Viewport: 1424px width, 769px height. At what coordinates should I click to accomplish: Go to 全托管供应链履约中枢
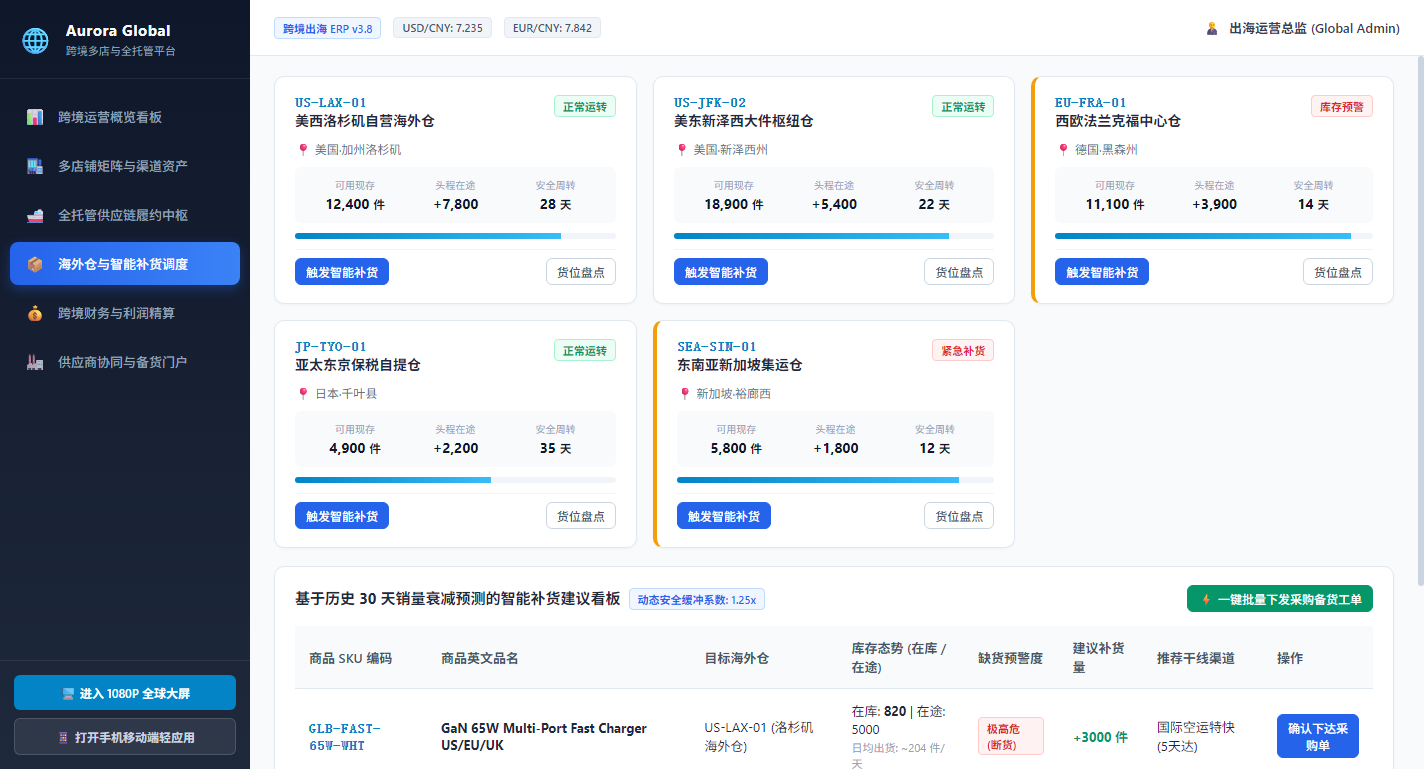click(x=125, y=215)
